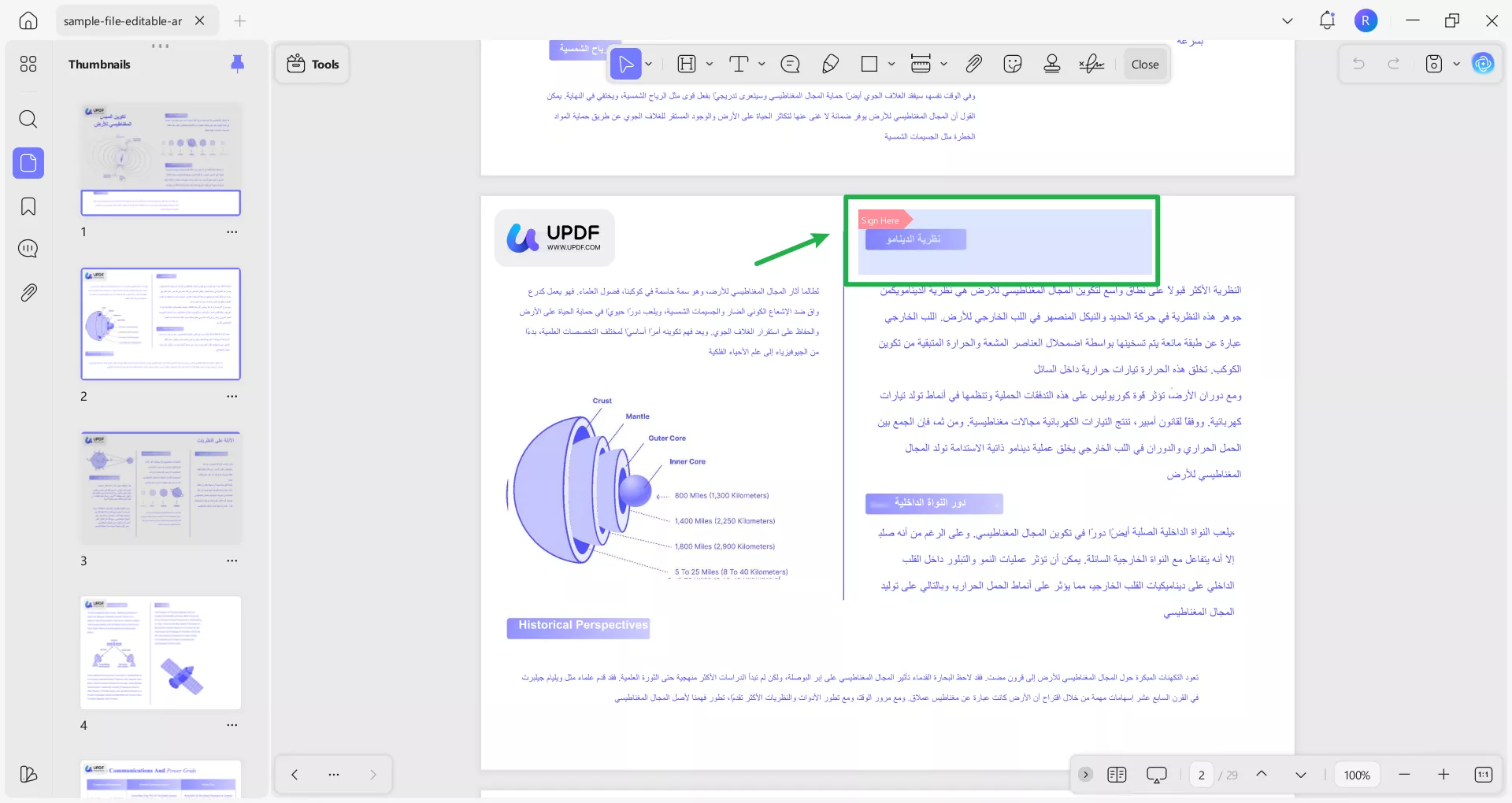Expand the selection tool dropdown arrow
Screen dimensions: 1512x803
[649, 64]
